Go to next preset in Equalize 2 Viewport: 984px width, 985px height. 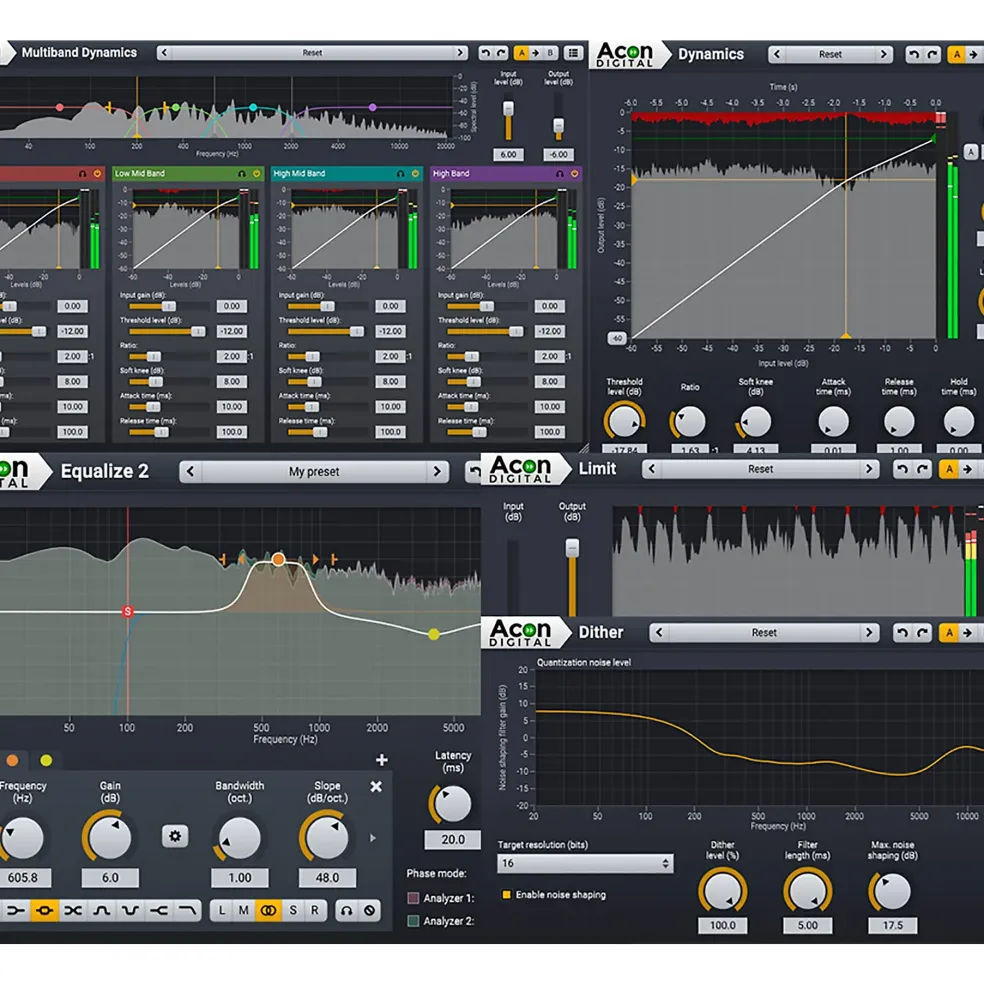pos(437,472)
